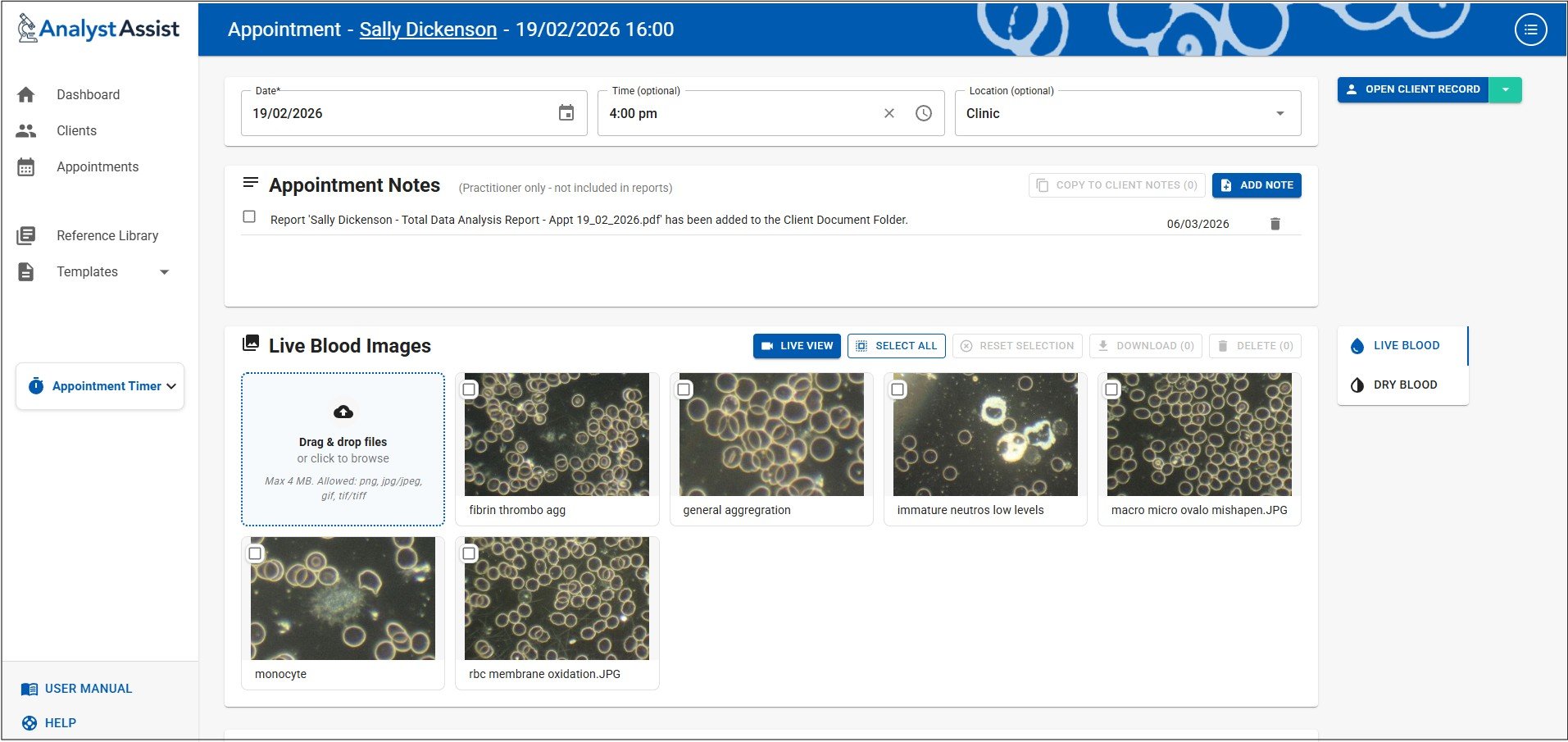Click the note date 06/03/2026

coord(1198,224)
